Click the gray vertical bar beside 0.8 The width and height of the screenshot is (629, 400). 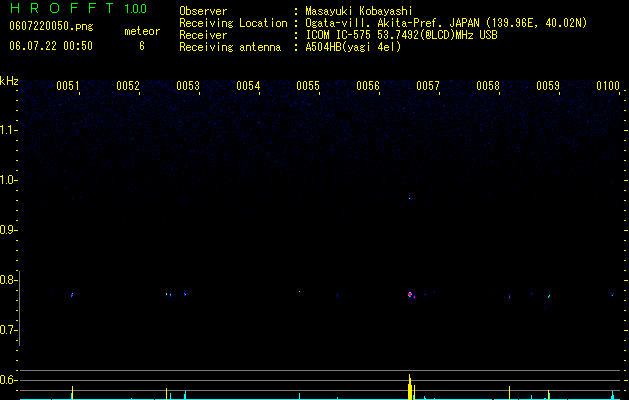pos(20,308)
